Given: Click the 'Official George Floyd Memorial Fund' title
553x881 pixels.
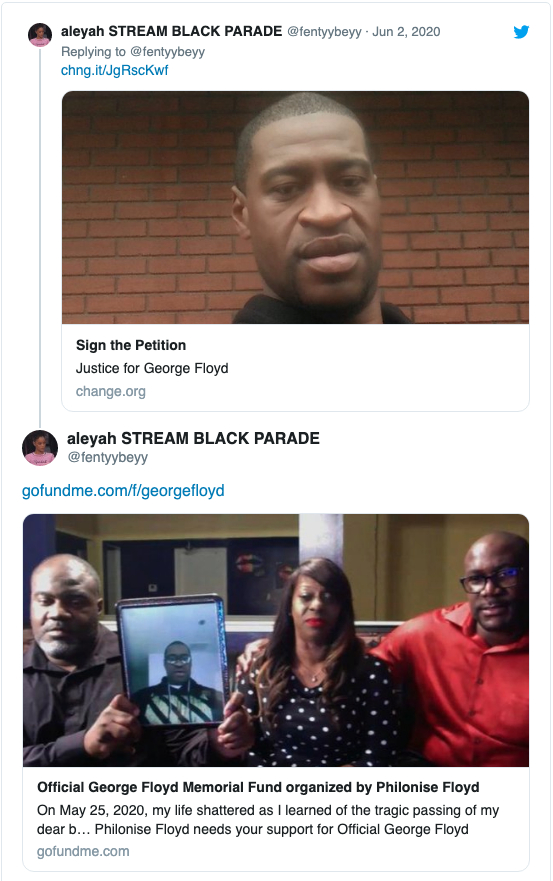Looking at the screenshot, I should (259, 787).
